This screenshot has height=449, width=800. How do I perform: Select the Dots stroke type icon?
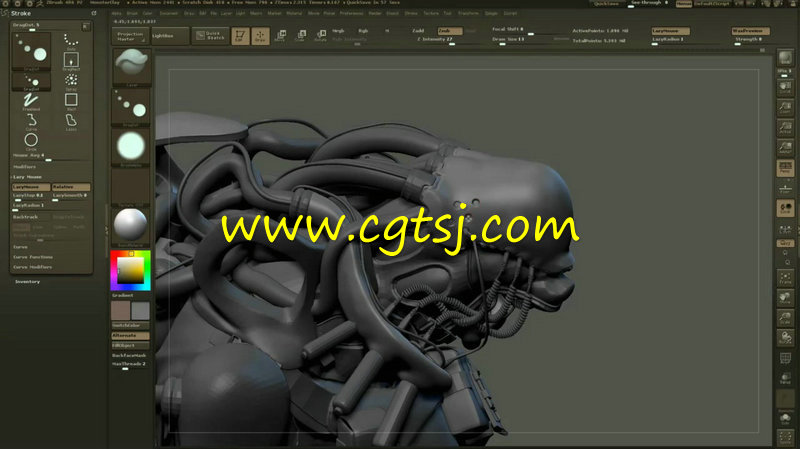coord(71,41)
